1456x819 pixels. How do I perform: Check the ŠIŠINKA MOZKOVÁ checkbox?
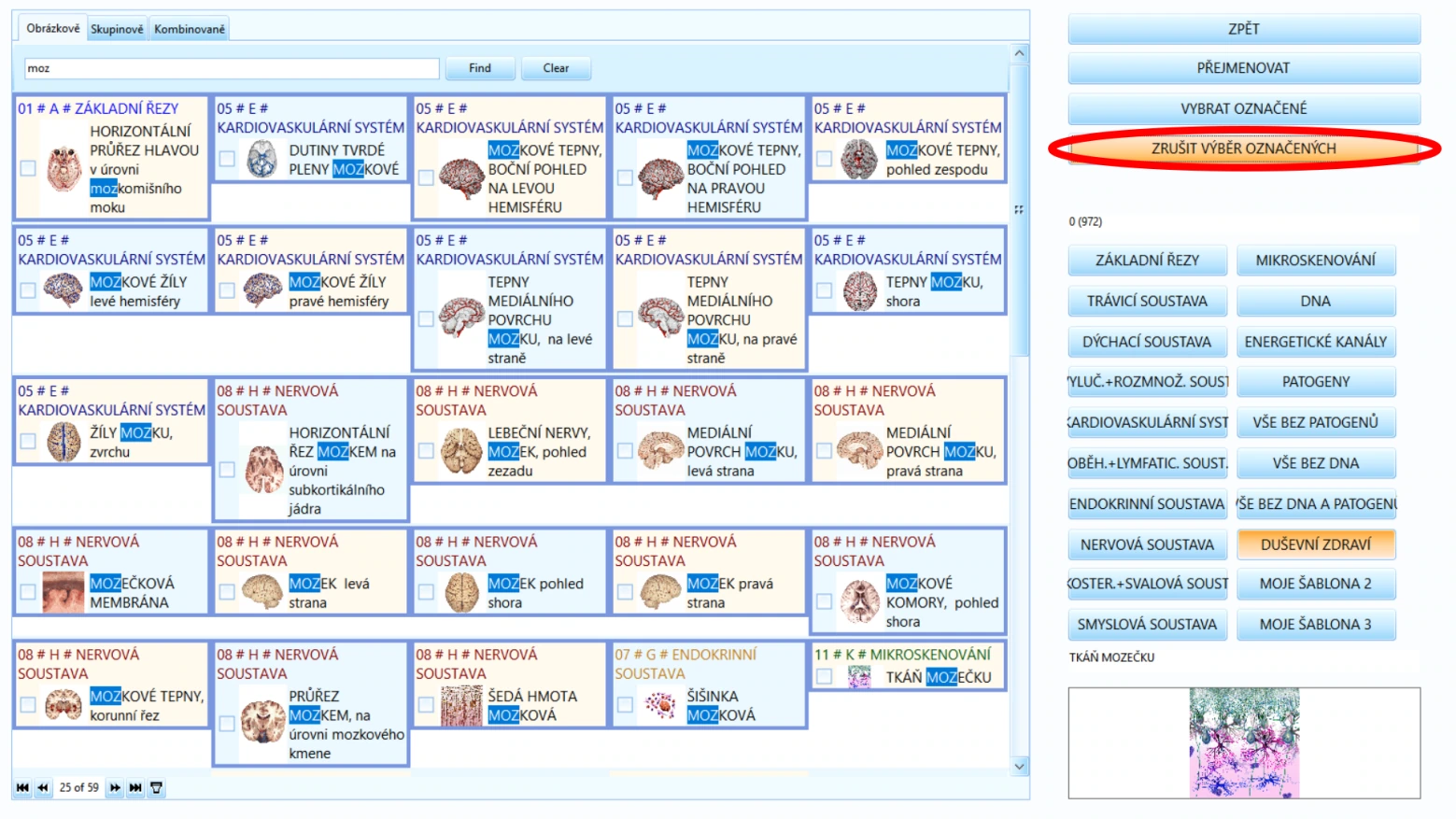pyautogui.click(x=625, y=706)
